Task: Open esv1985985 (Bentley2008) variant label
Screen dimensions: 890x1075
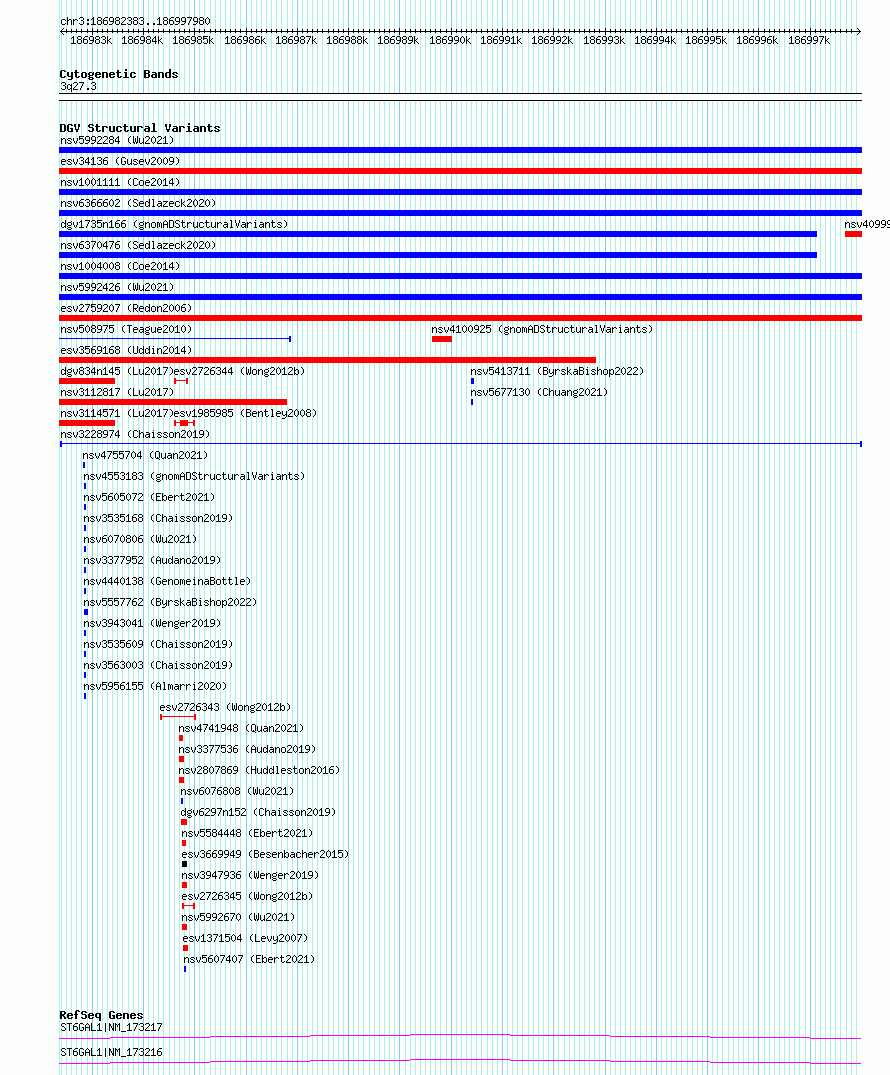Action: pos(245,413)
